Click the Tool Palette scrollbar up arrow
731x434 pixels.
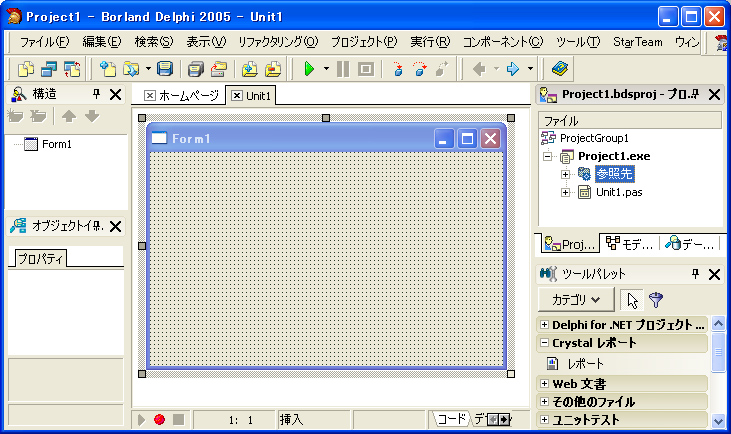718,323
